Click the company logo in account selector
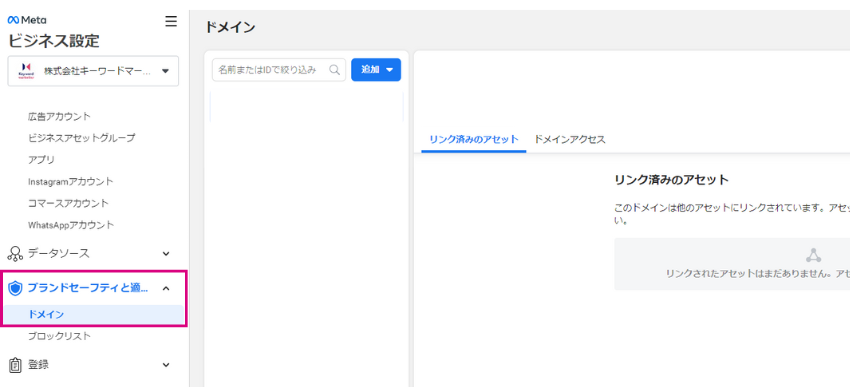This screenshot has width=850, height=387. 26,71
